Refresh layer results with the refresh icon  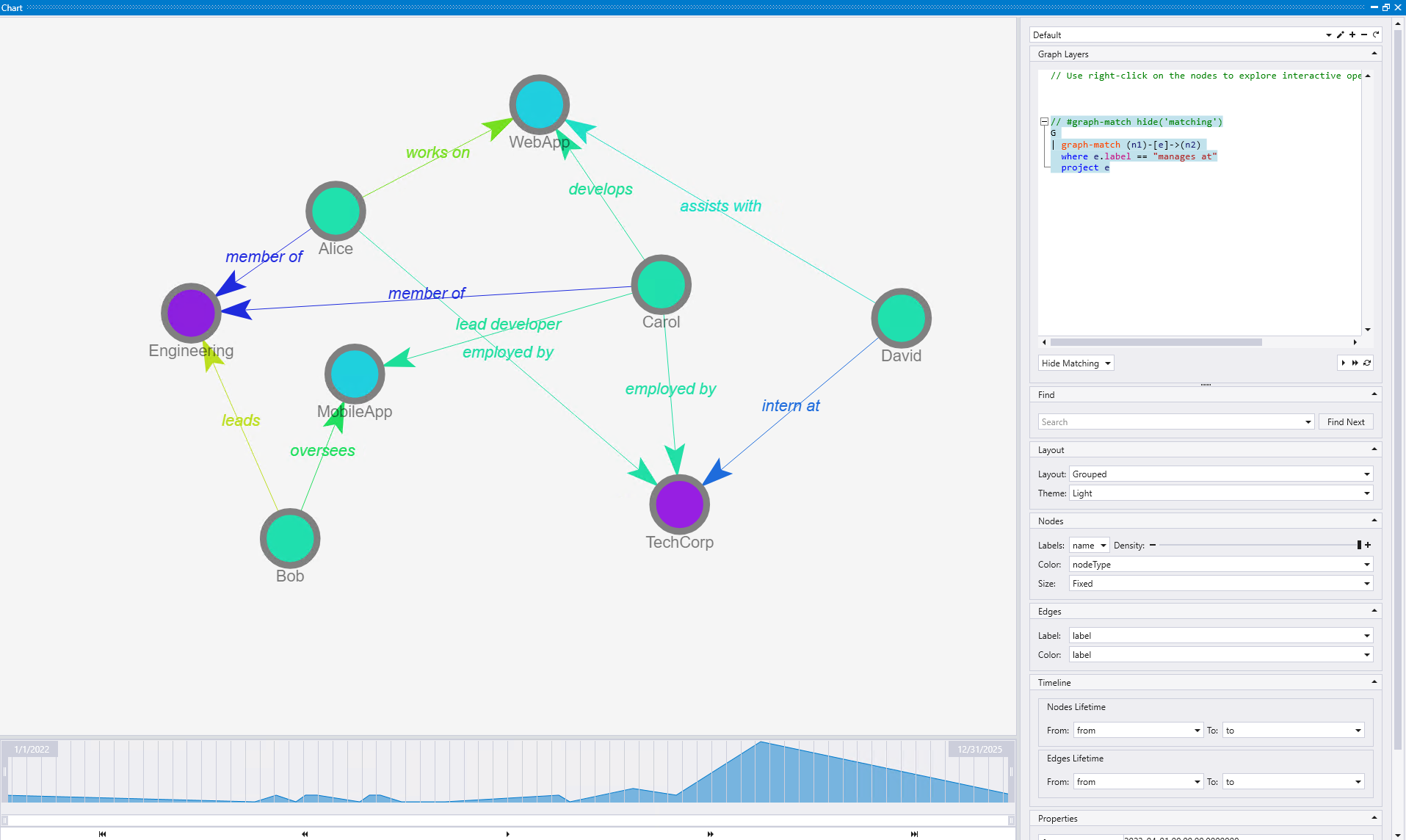tap(1367, 363)
